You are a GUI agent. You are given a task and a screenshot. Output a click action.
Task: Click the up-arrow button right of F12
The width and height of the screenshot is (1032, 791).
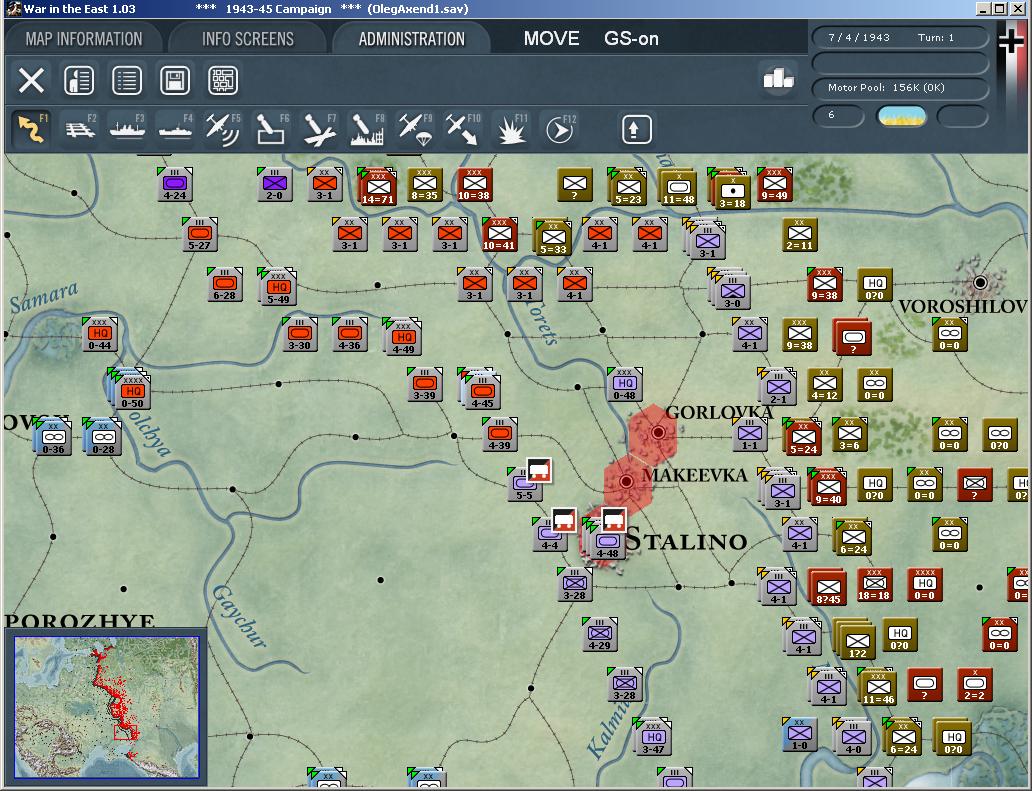click(x=636, y=129)
